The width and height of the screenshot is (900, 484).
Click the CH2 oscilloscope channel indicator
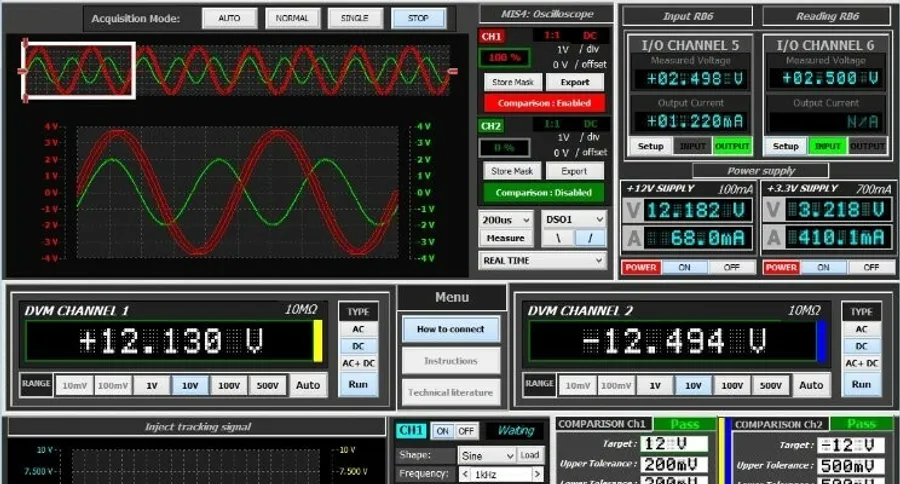point(491,126)
